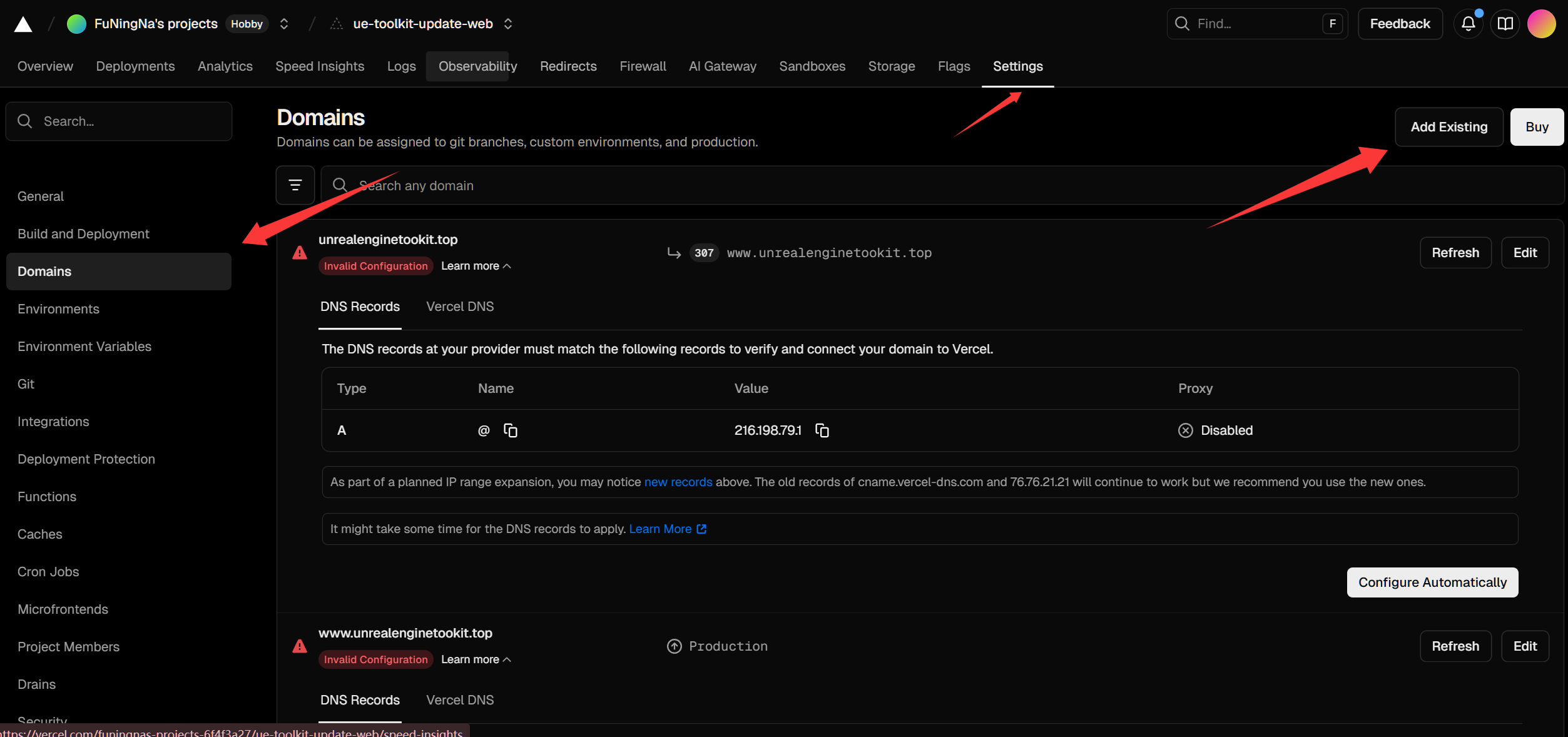Focus the Find search box

[1257, 24]
